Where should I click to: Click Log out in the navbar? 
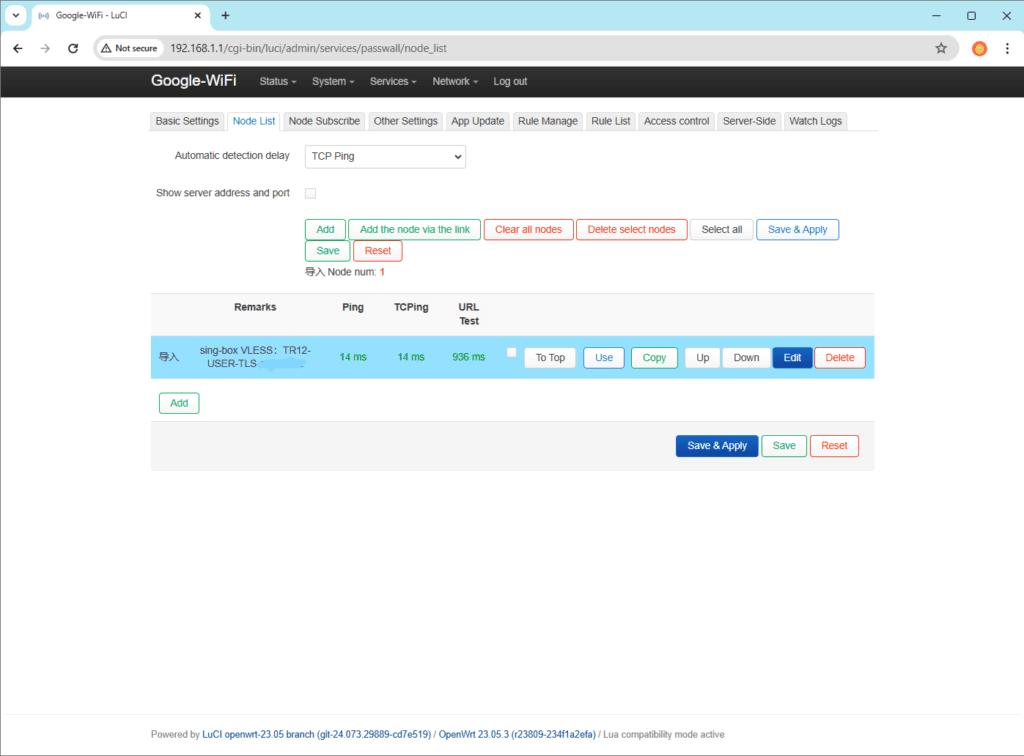click(510, 81)
